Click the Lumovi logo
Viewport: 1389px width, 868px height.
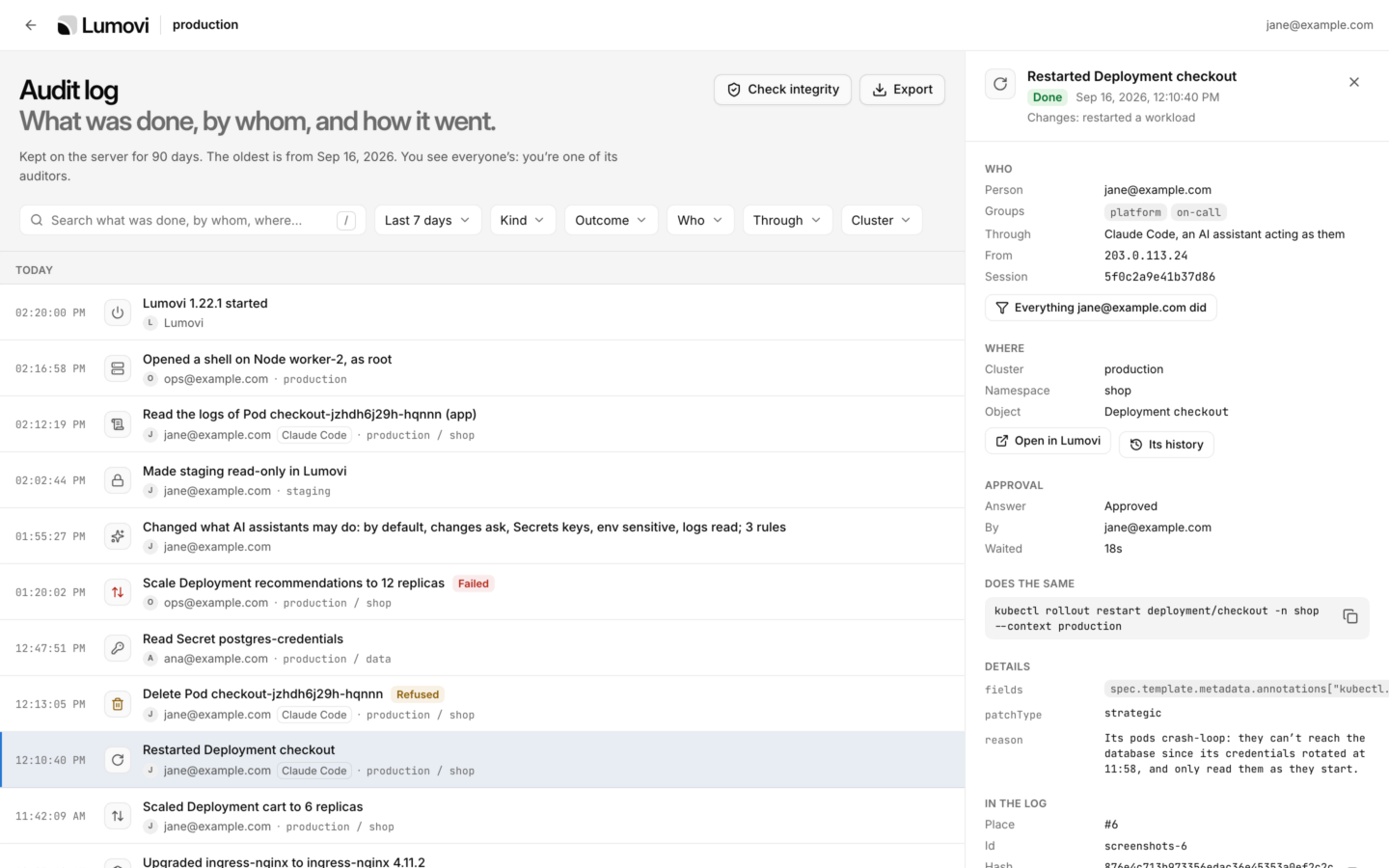[x=103, y=25]
